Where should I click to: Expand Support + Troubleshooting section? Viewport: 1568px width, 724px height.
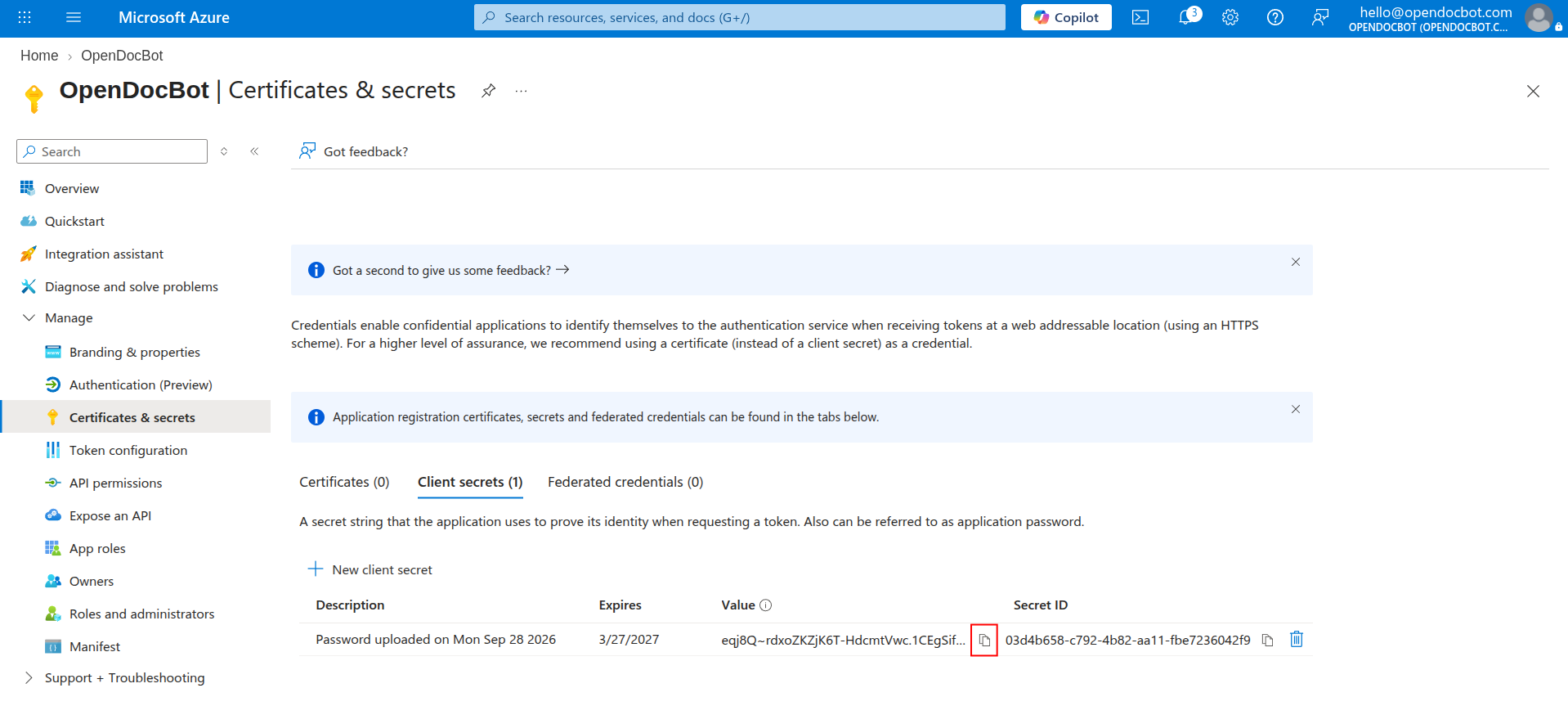(29, 677)
